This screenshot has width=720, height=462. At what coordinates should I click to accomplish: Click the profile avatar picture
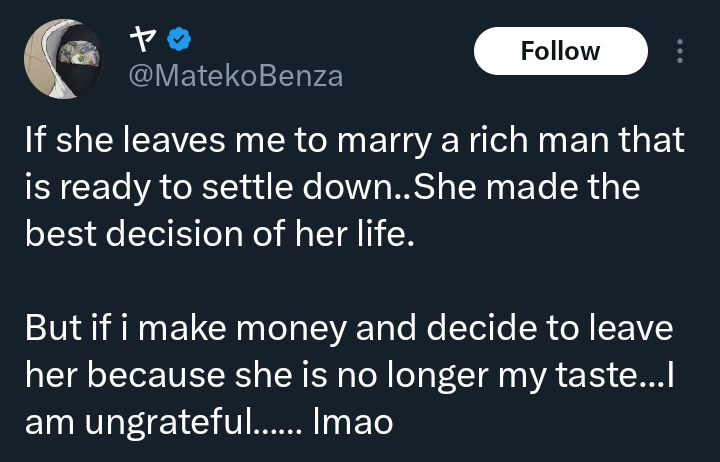[x=63, y=60]
